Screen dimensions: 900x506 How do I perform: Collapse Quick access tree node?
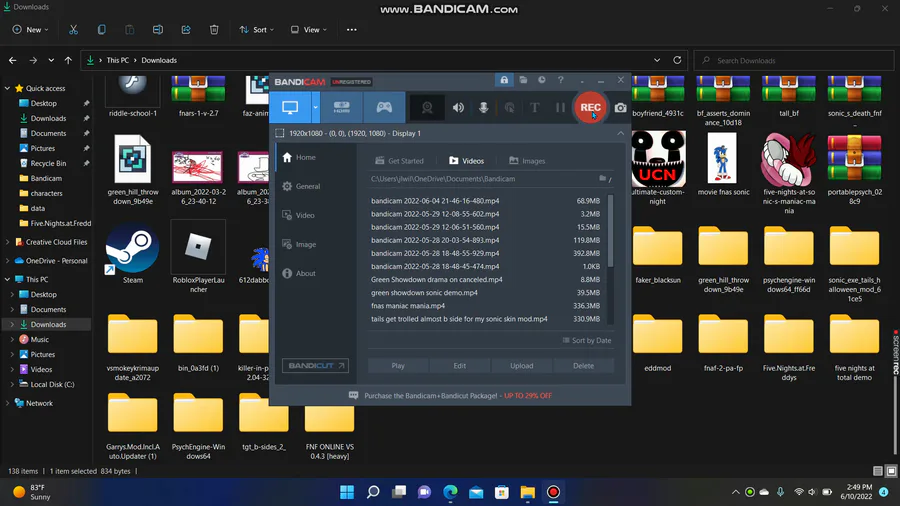coord(7,88)
